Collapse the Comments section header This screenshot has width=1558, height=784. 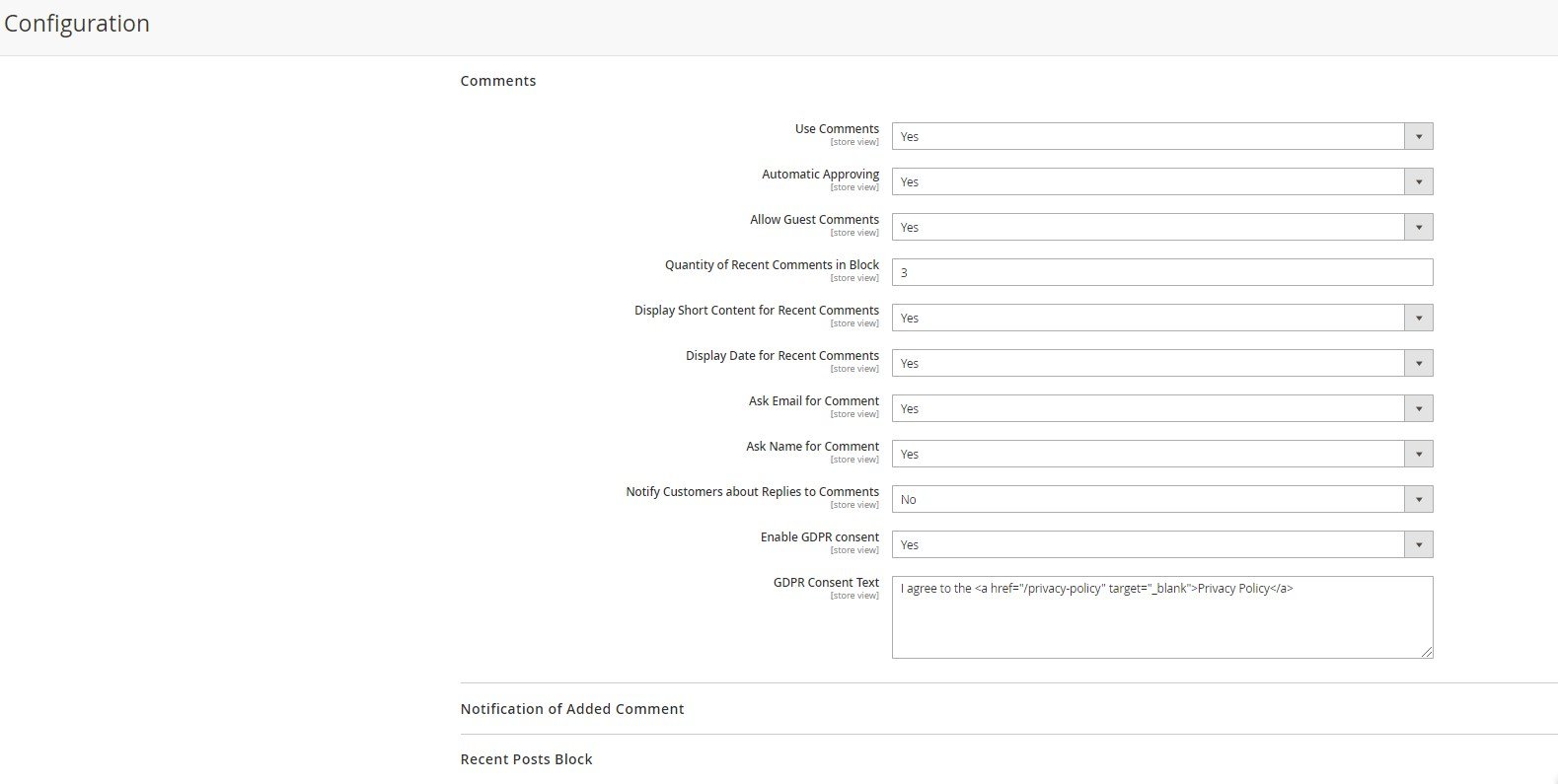click(x=498, y=81)
